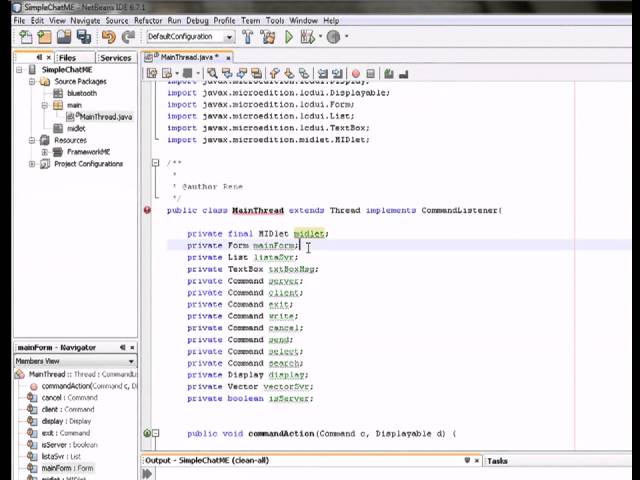Open the Debug Project dropdown arrow
This screenshot has height=480, width=640.
pyautogui.click(x=320, y=36)
